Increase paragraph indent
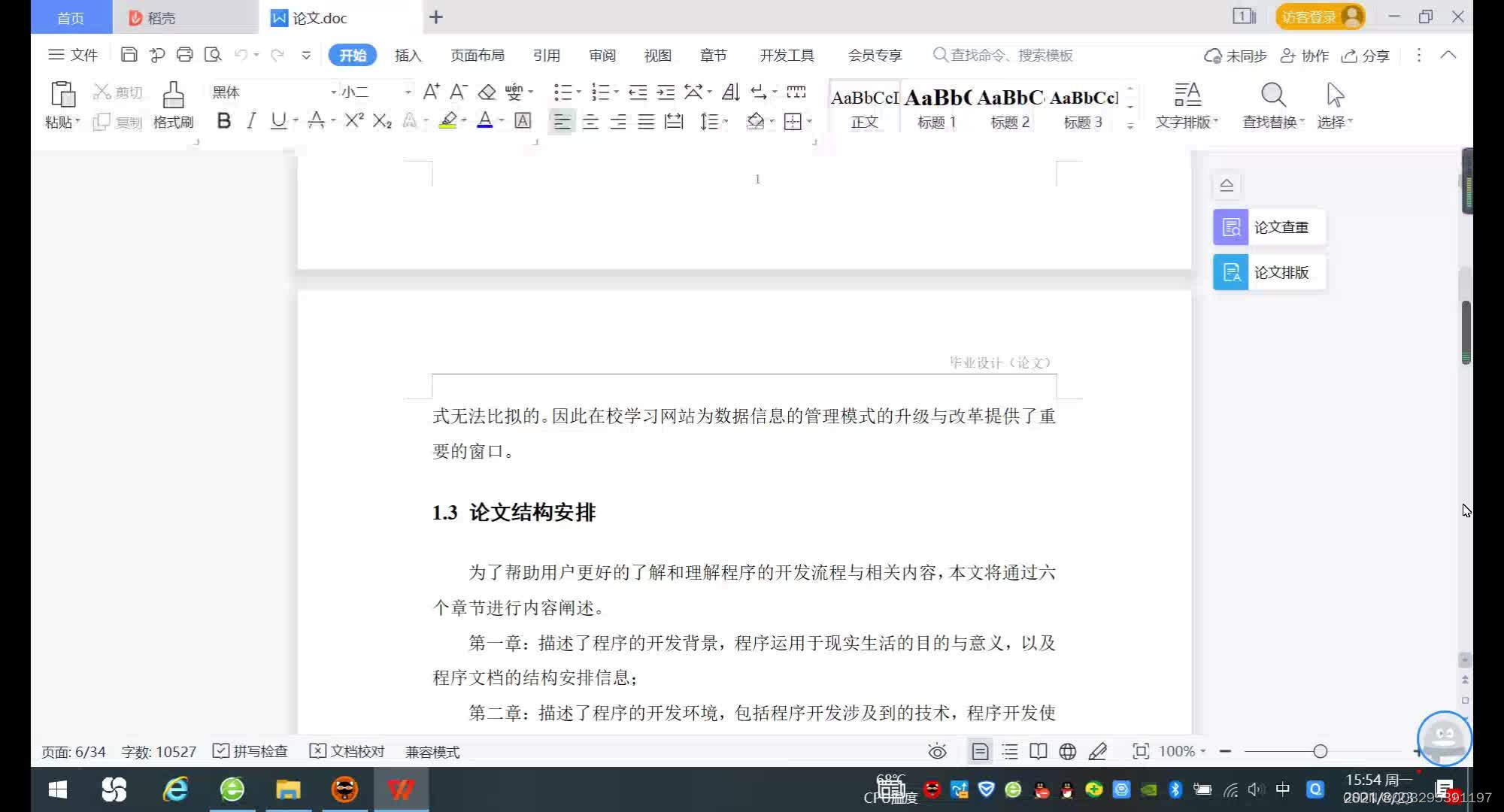Screen dimensions: 1504x812 pyautogui.click(x=666, y=92)
